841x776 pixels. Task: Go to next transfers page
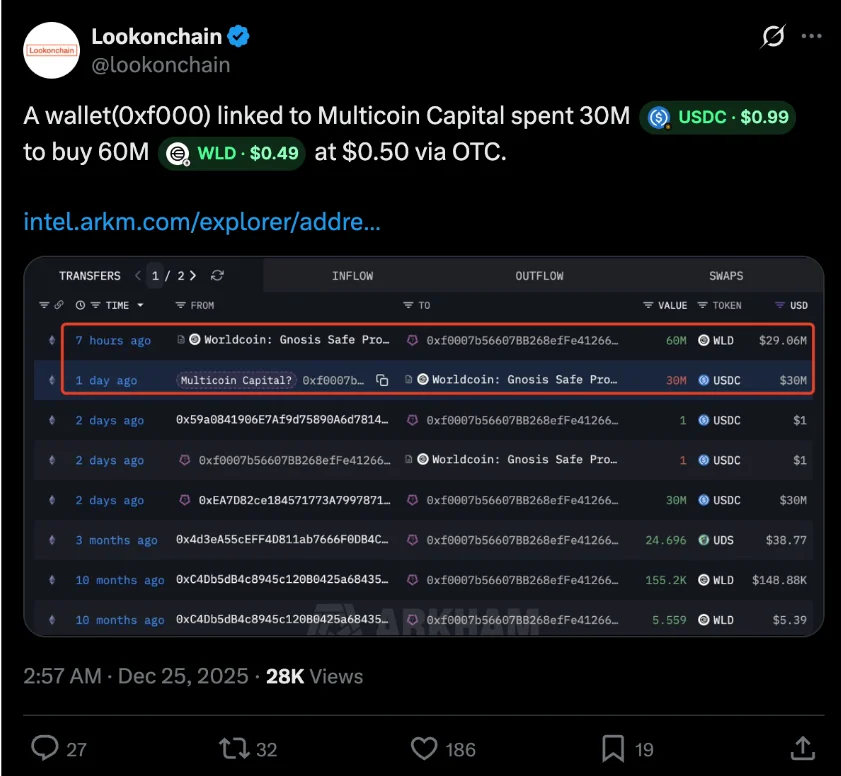coord(193,276)
